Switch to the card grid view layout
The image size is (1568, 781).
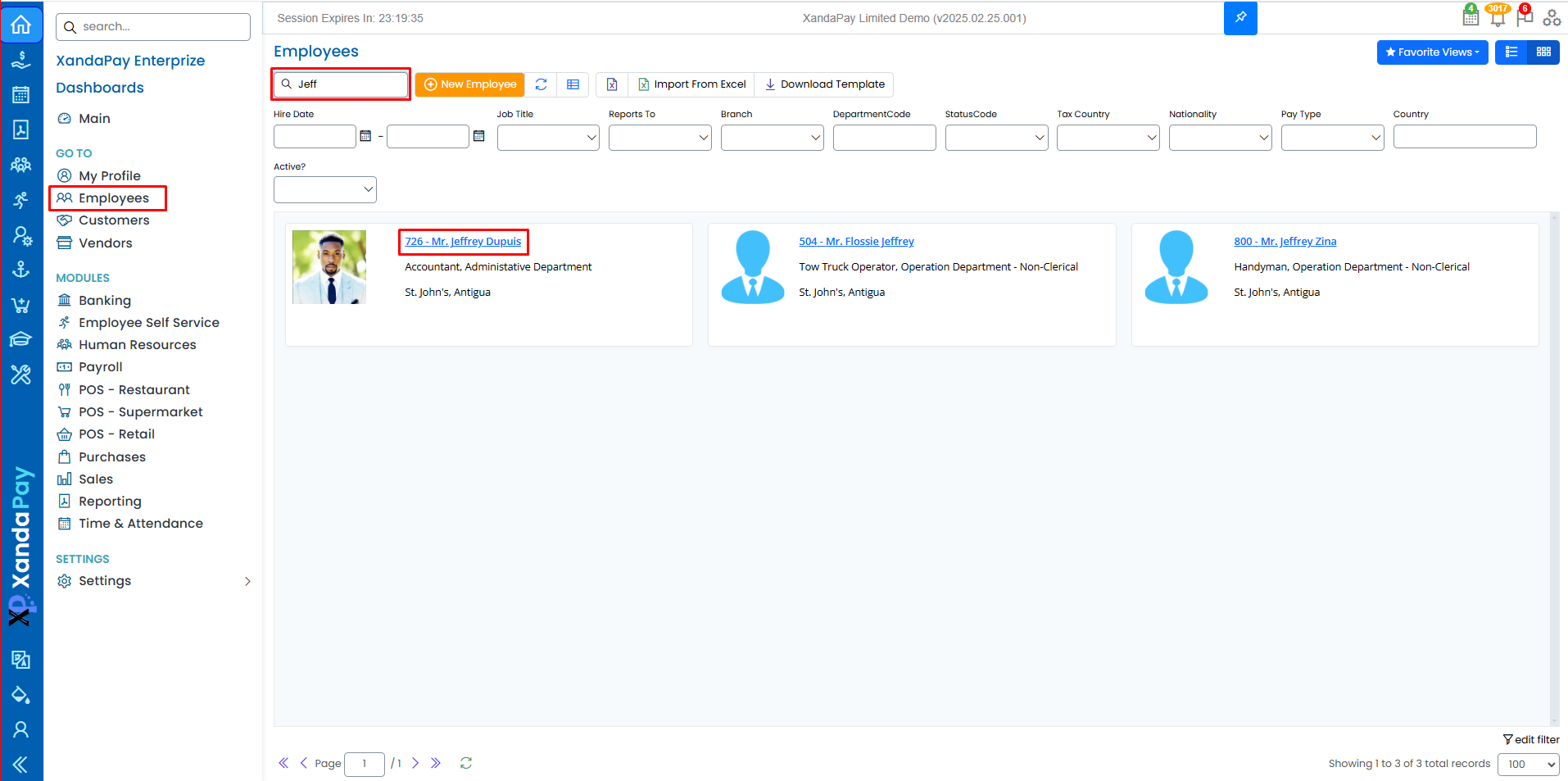(x=1543, y=52)
